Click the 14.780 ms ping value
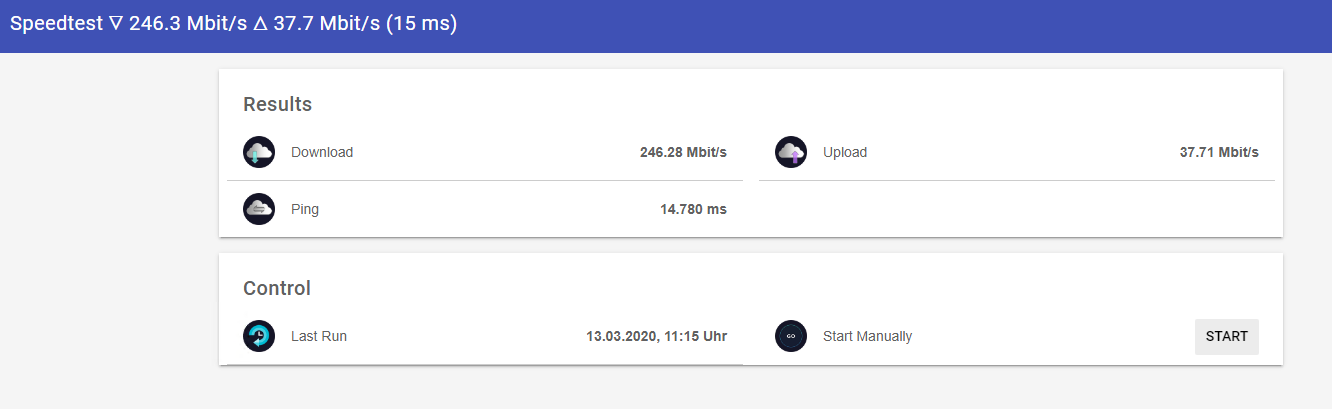This screenshot has height=409, width=1332. pos(693,210)
